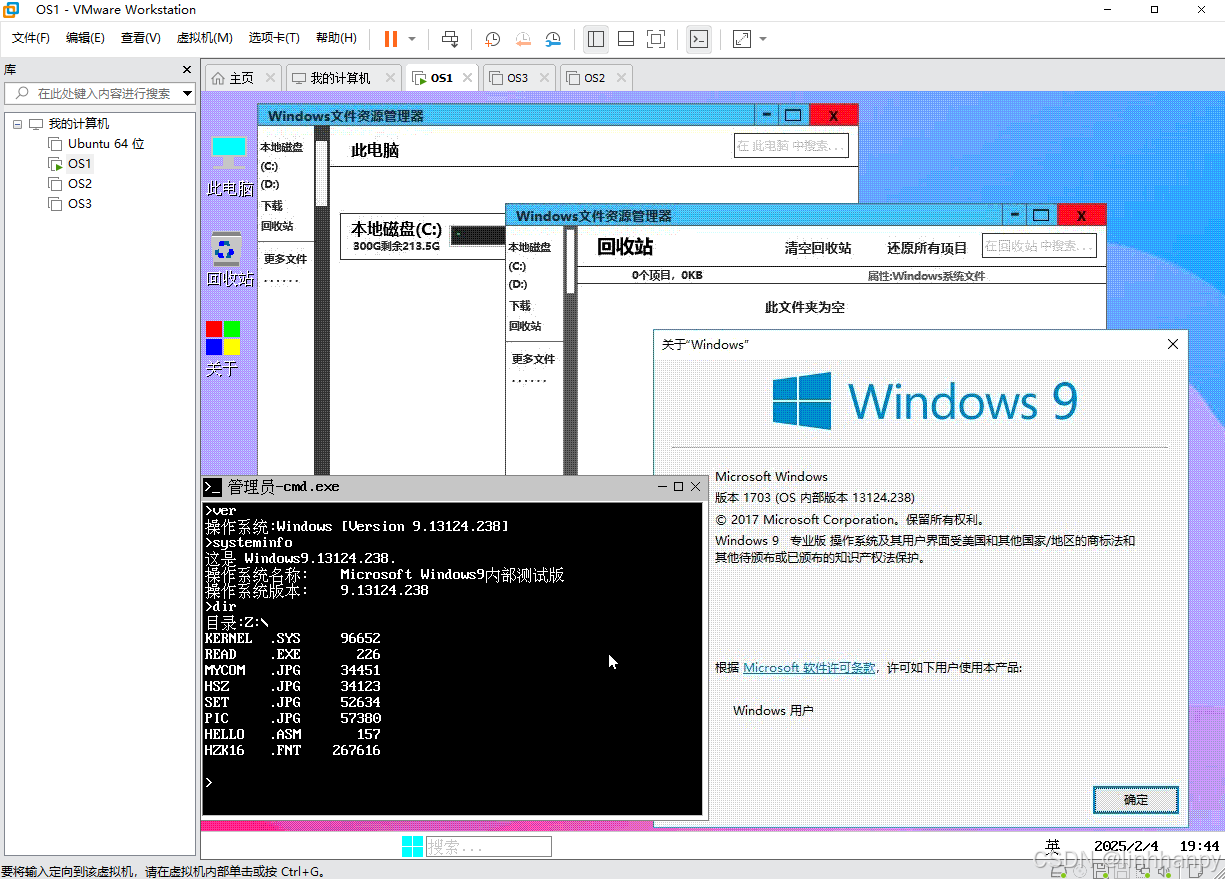Open the Microsoft 软件许可条款 link
Image resolution: width=1225 pixels, height=879 pixels.
coord(809,668)
